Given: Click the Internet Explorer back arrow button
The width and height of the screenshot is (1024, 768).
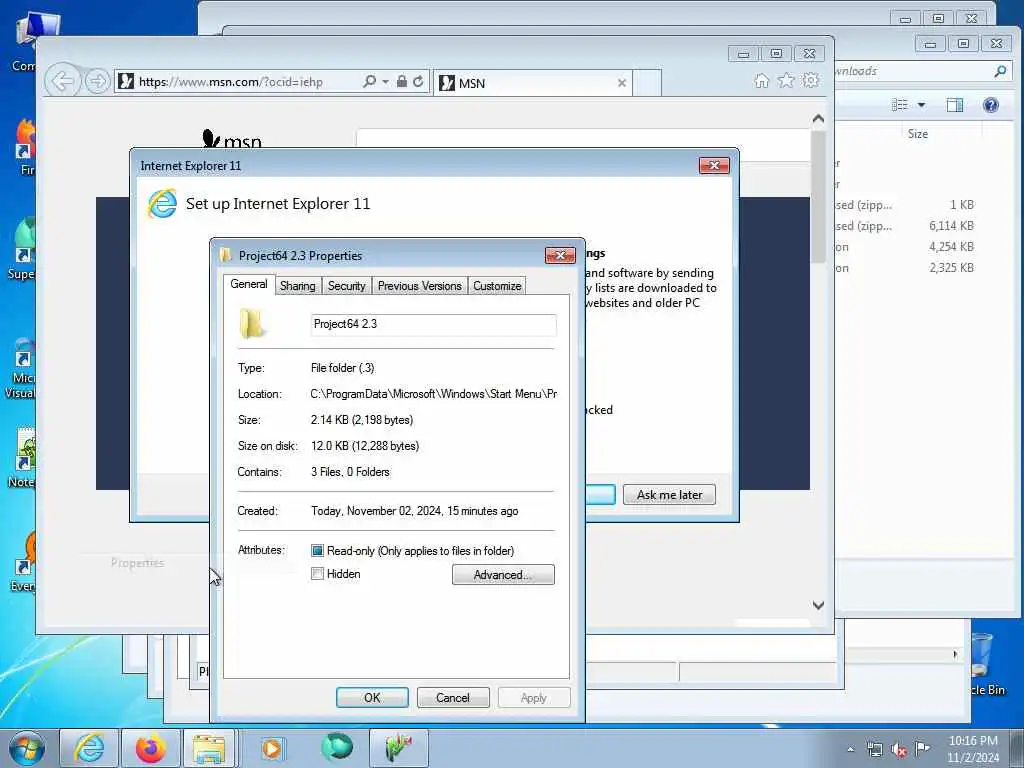Looking at the screenshot, I should 63,82.
